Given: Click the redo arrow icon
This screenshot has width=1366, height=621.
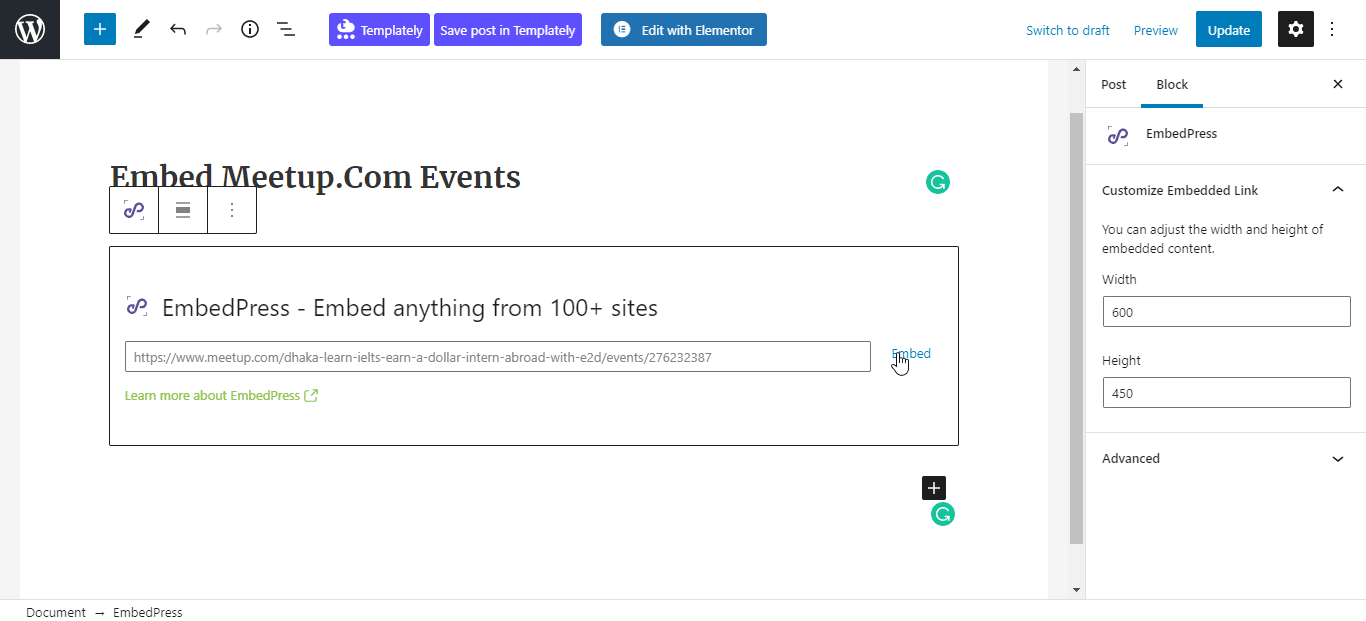Looking at the screenshot, I should (x=214, y=29).
